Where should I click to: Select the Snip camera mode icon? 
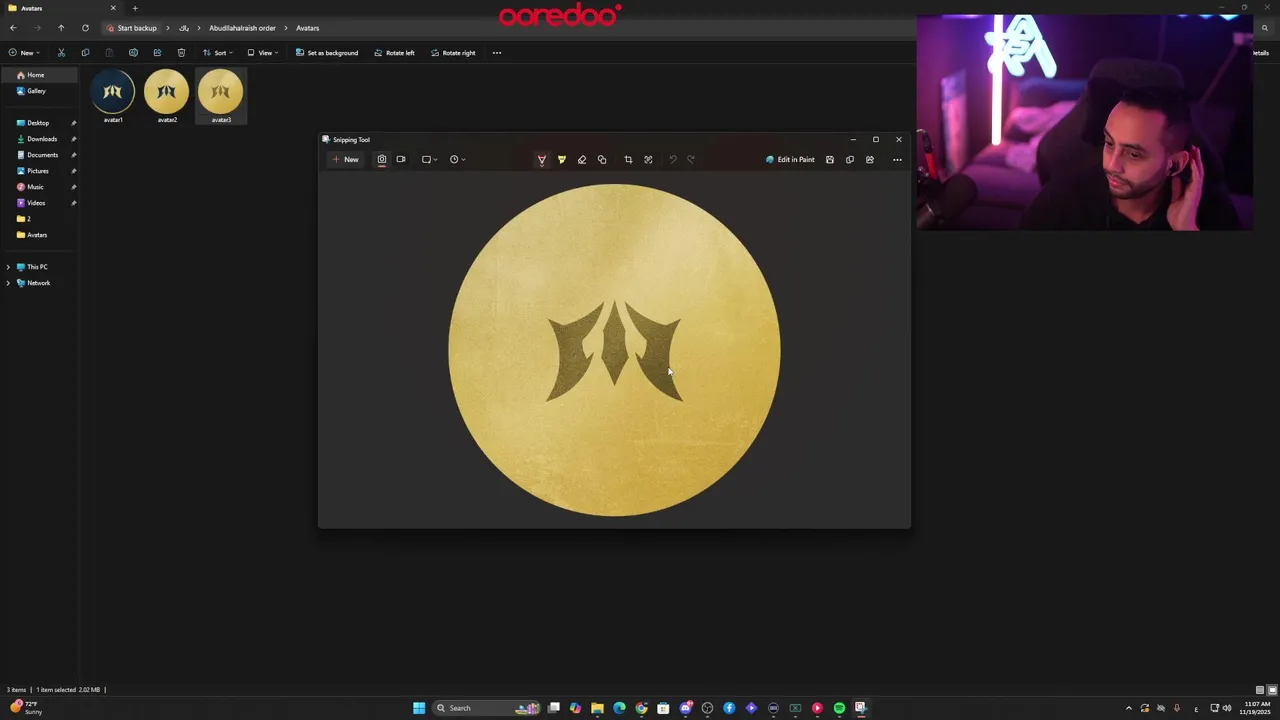(381, 159)
